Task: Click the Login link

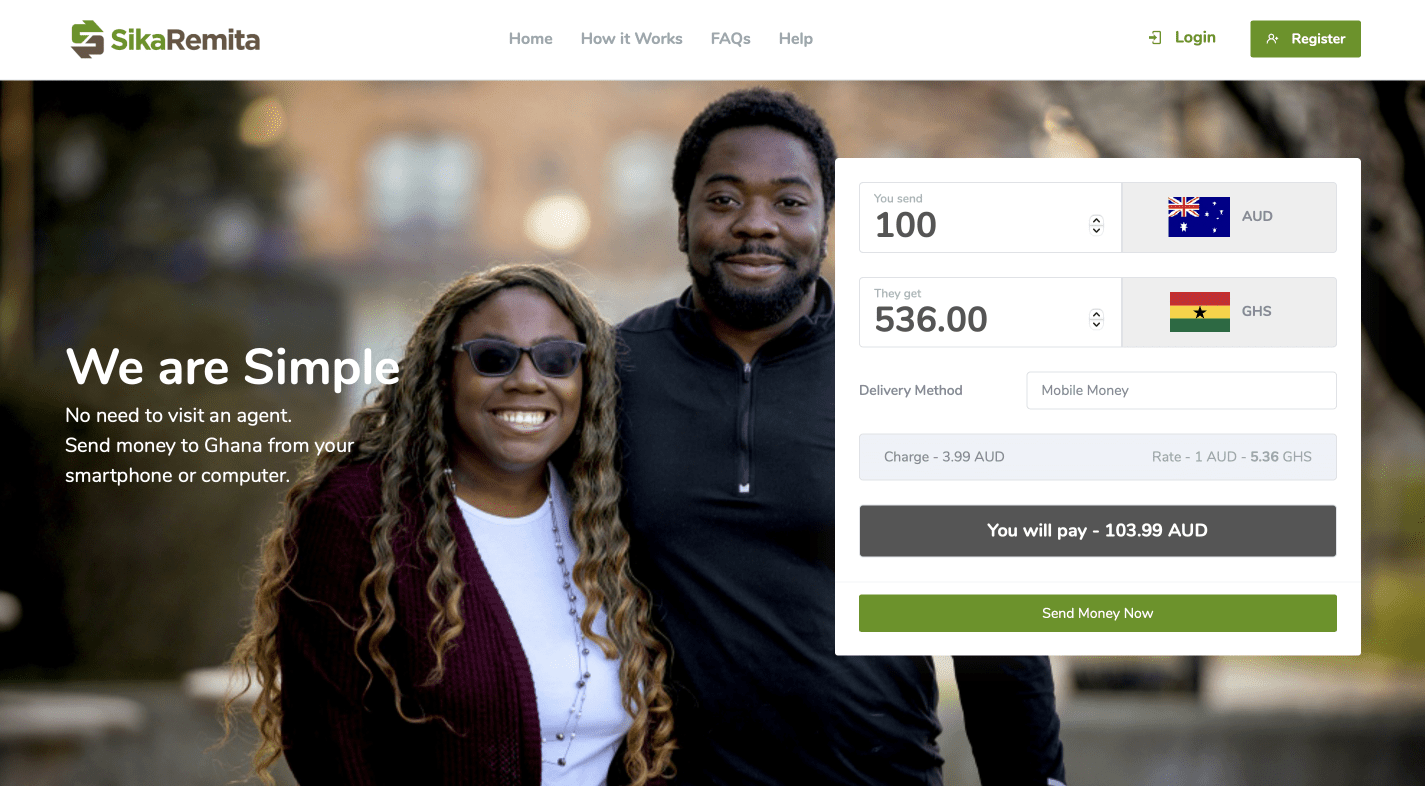Action: point(1195,38)
